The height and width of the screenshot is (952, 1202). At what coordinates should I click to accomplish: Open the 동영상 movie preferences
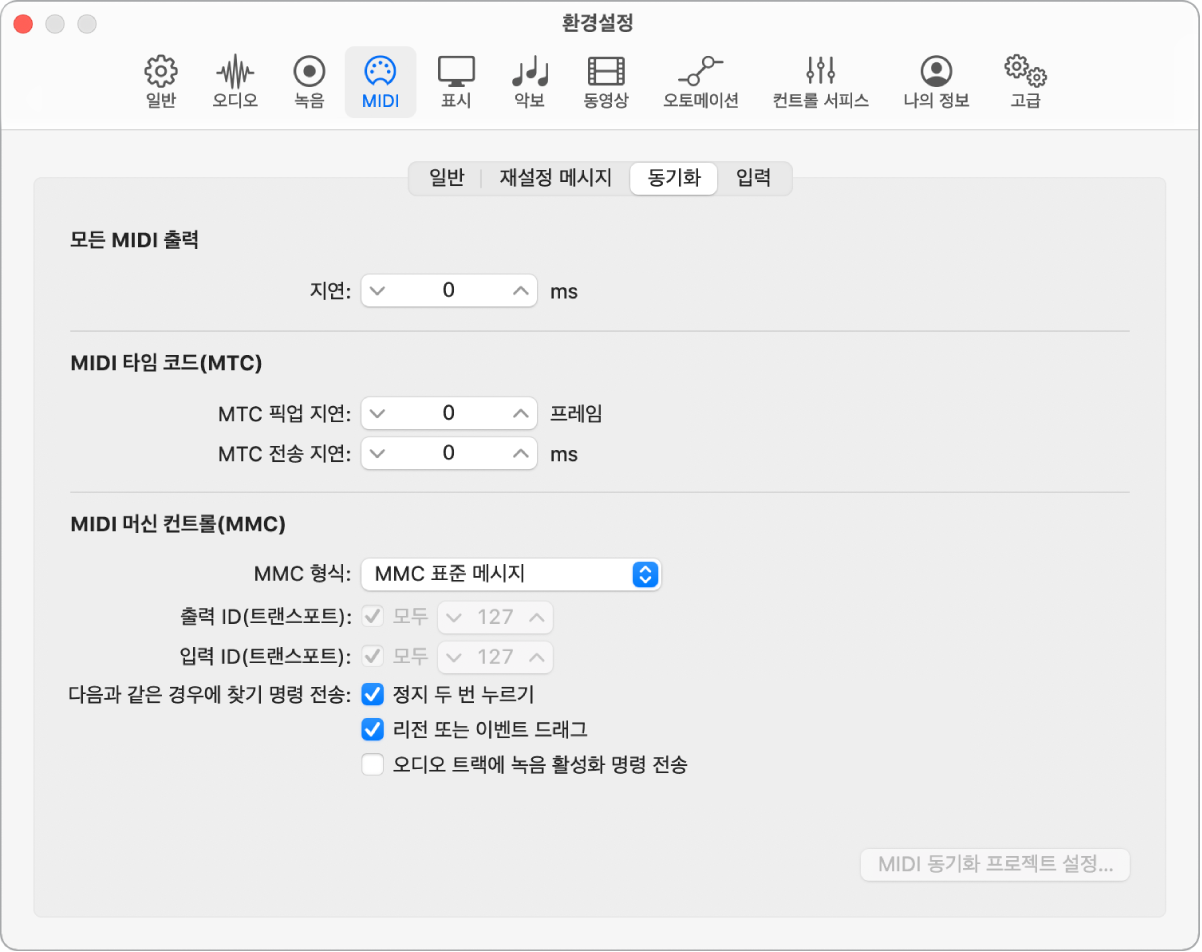point(606,82)
